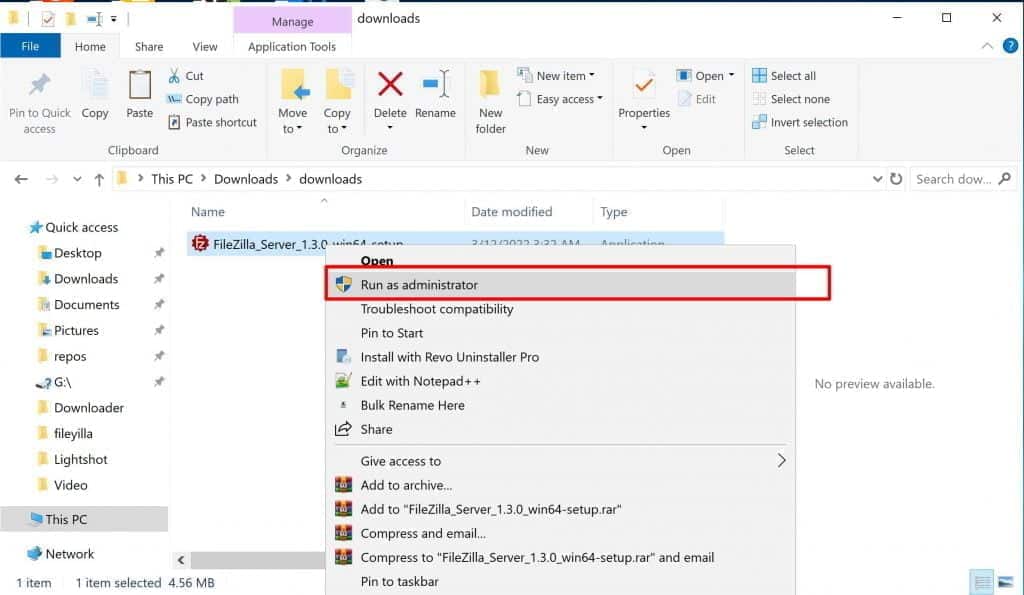Open the File menu tab
Image resolution: width=1024 pixels, height=595 pixels.
pos(30,46)
